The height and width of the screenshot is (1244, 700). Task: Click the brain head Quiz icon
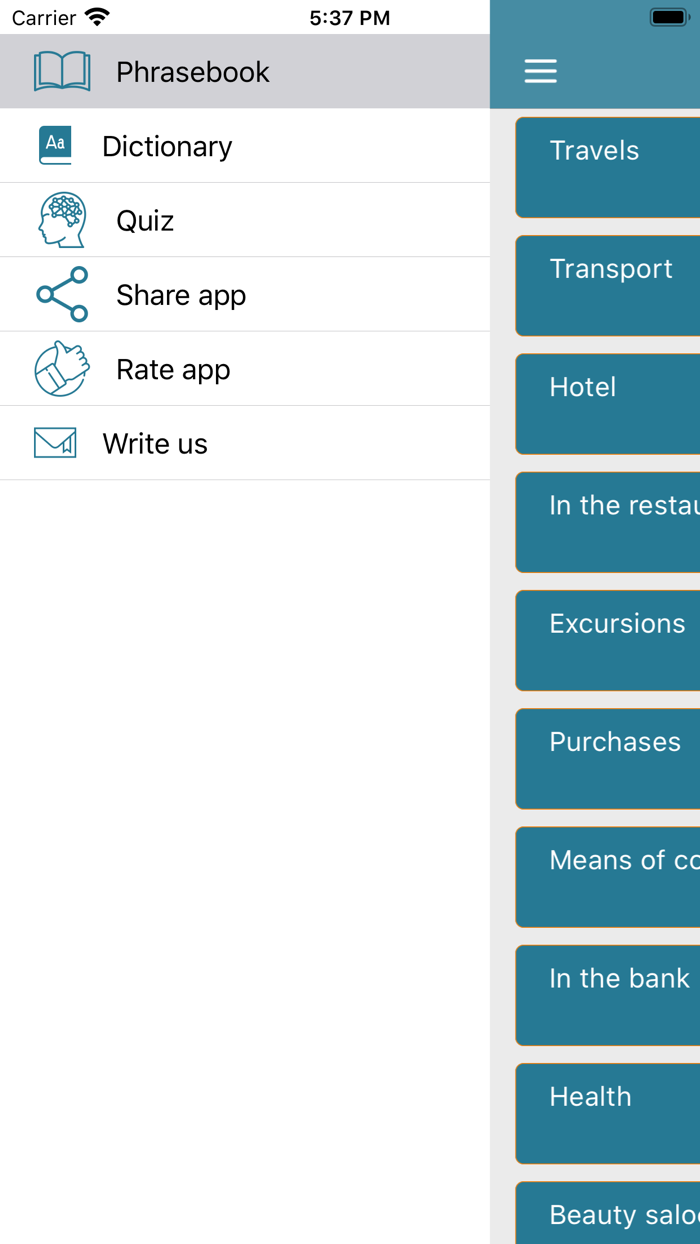62,220
